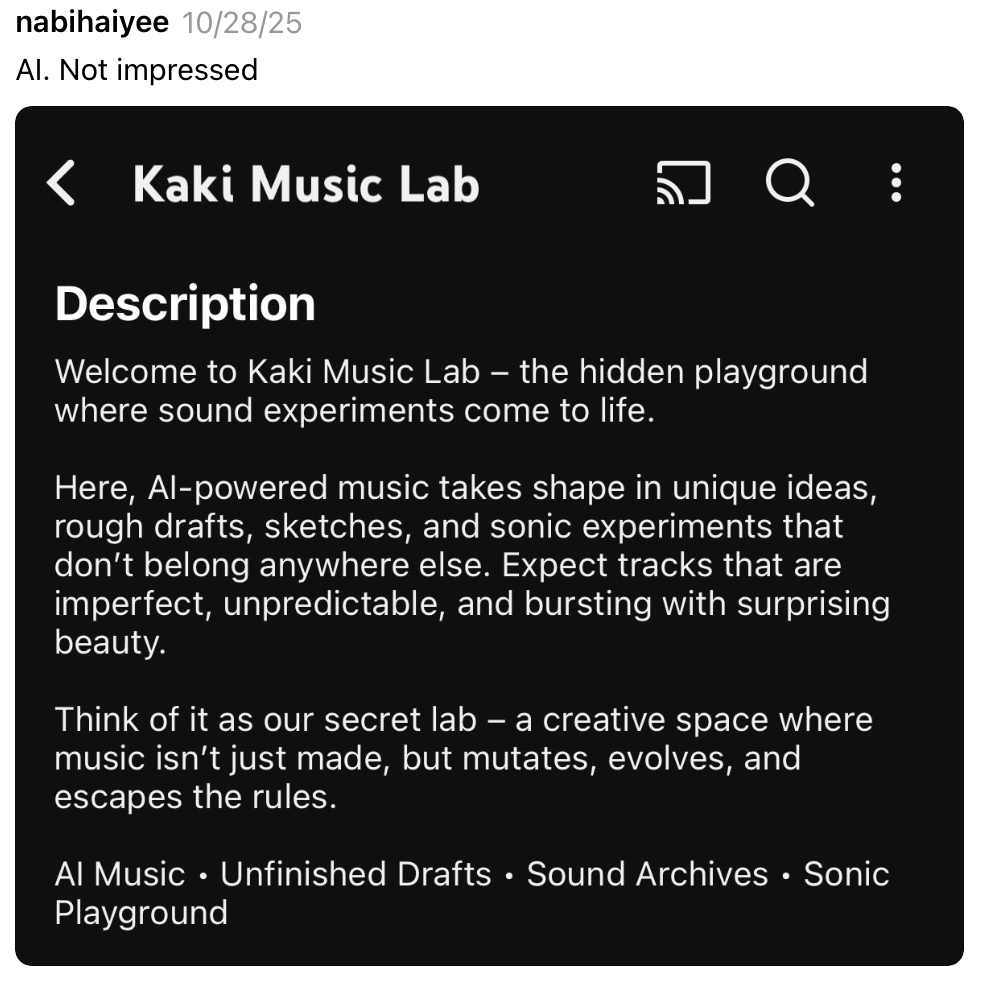Viewport: 984px width, 984px height.
Task: Select the "Welcome to Kaki Music Lab" paragraph
Action: click(460, 391)
